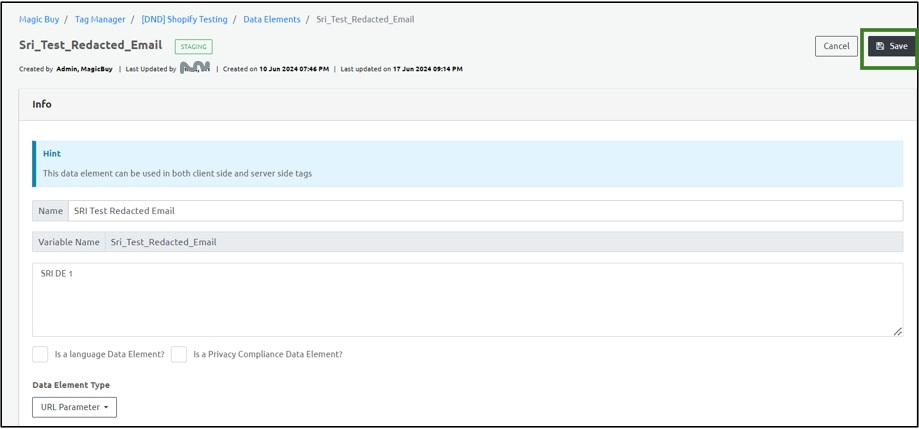This screenshot has width=919, height=429.
Task: Click the Data Element Type label
Action: pos(71,385)
